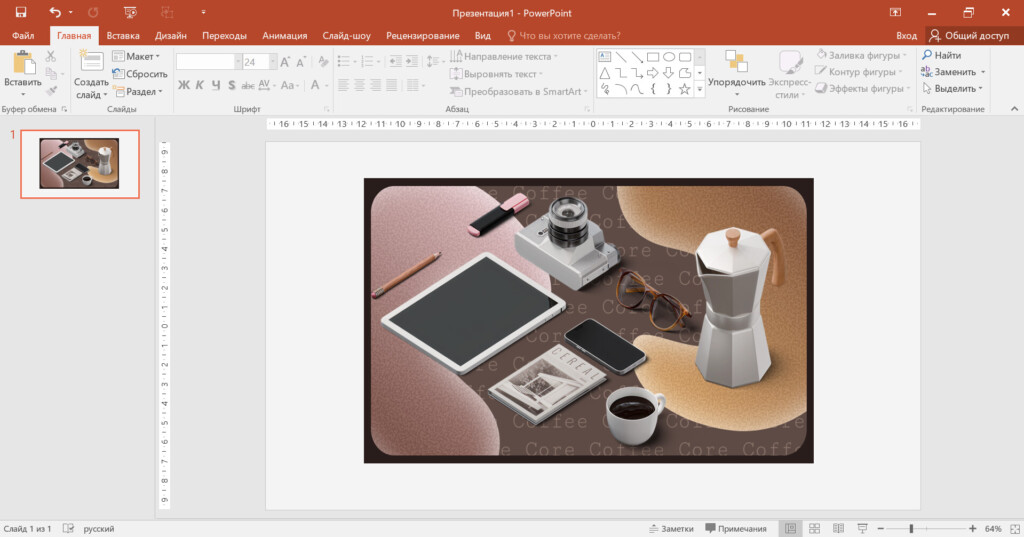Toggle Заметки notes pane
Screen dimensions: 1024x537
(670, 528)
